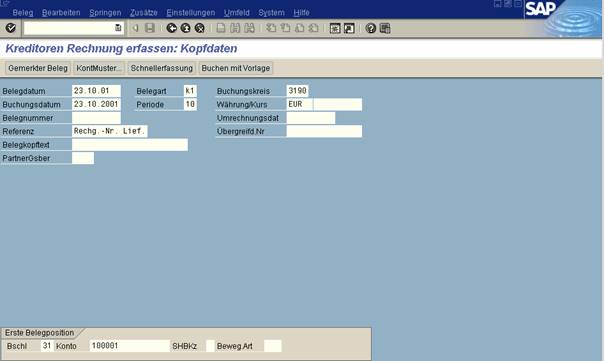This screenshot has width=604, height=361.
Task: Click the Erste Belegposition group header
Action: point(39,333)
